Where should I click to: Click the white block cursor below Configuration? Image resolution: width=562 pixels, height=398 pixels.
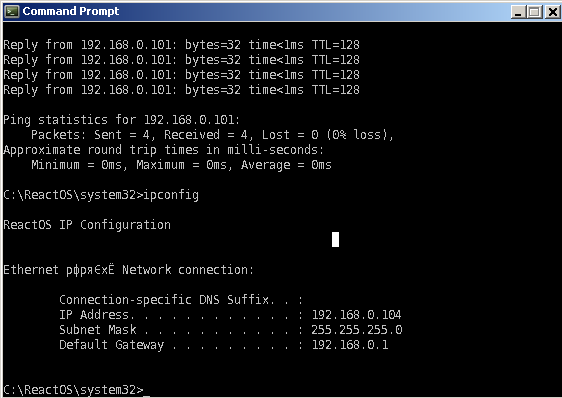(x=335, y=239)
